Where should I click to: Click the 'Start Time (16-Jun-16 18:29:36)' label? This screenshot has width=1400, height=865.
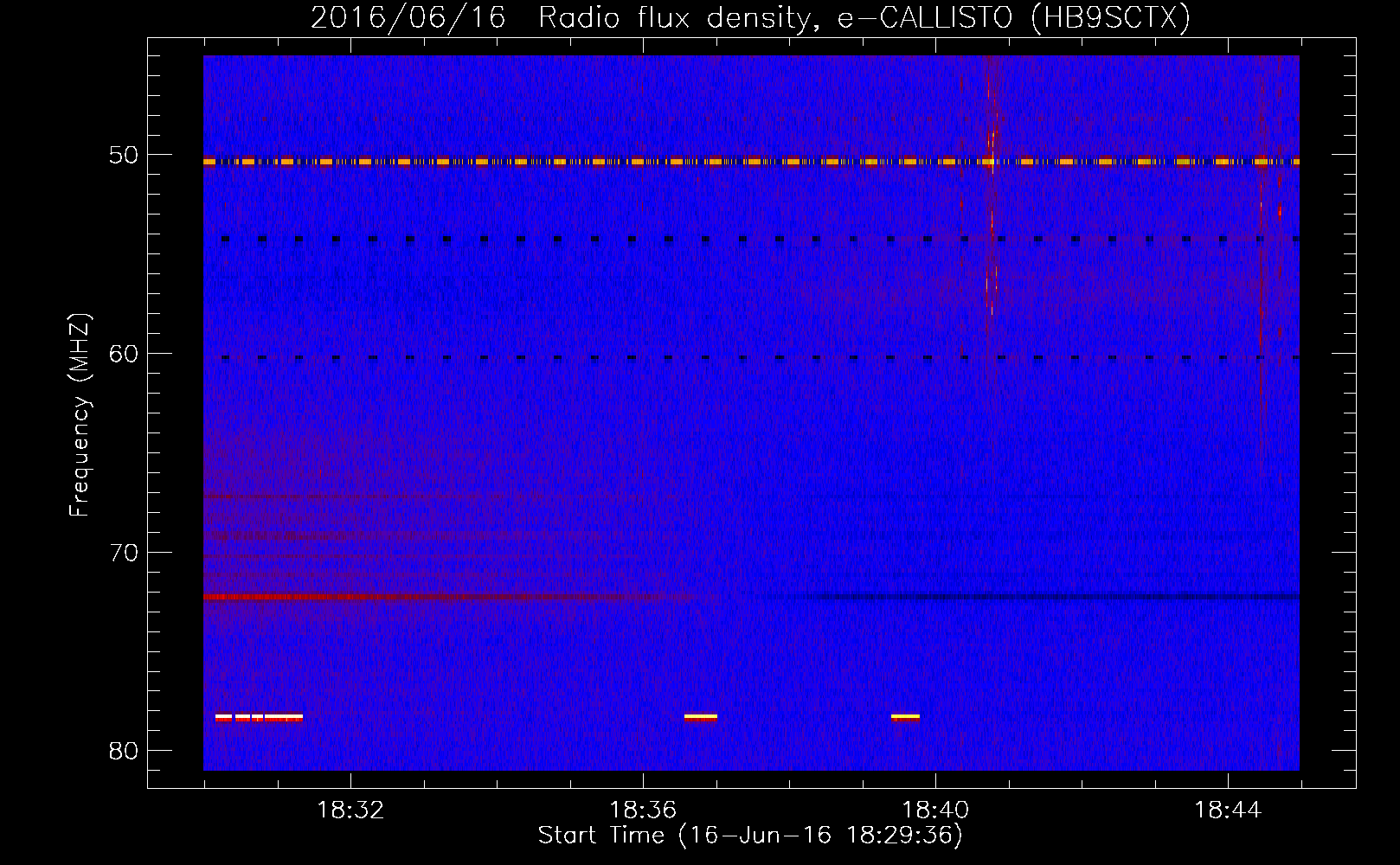750,836
